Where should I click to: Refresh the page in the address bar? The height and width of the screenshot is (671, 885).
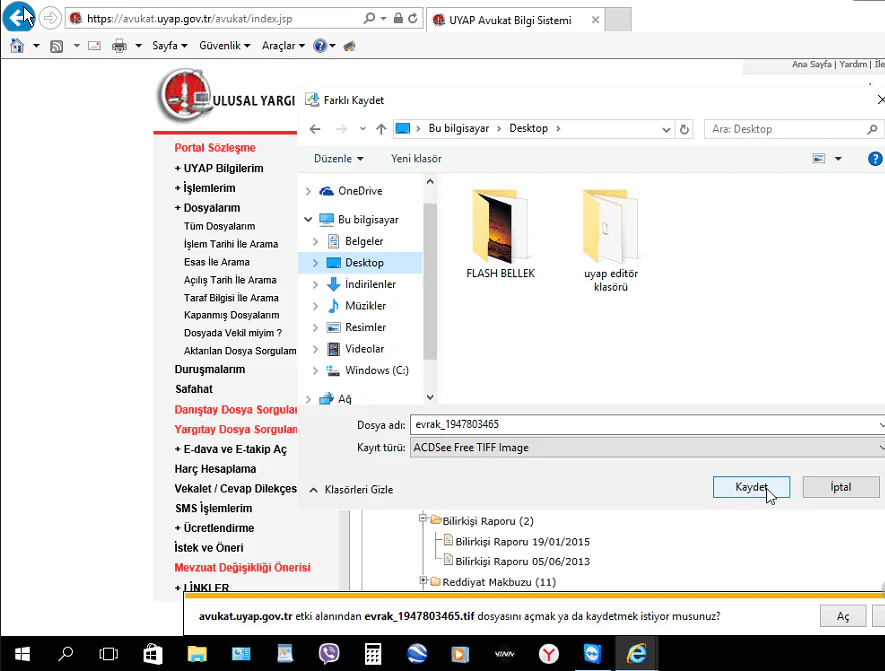[413, 18]
